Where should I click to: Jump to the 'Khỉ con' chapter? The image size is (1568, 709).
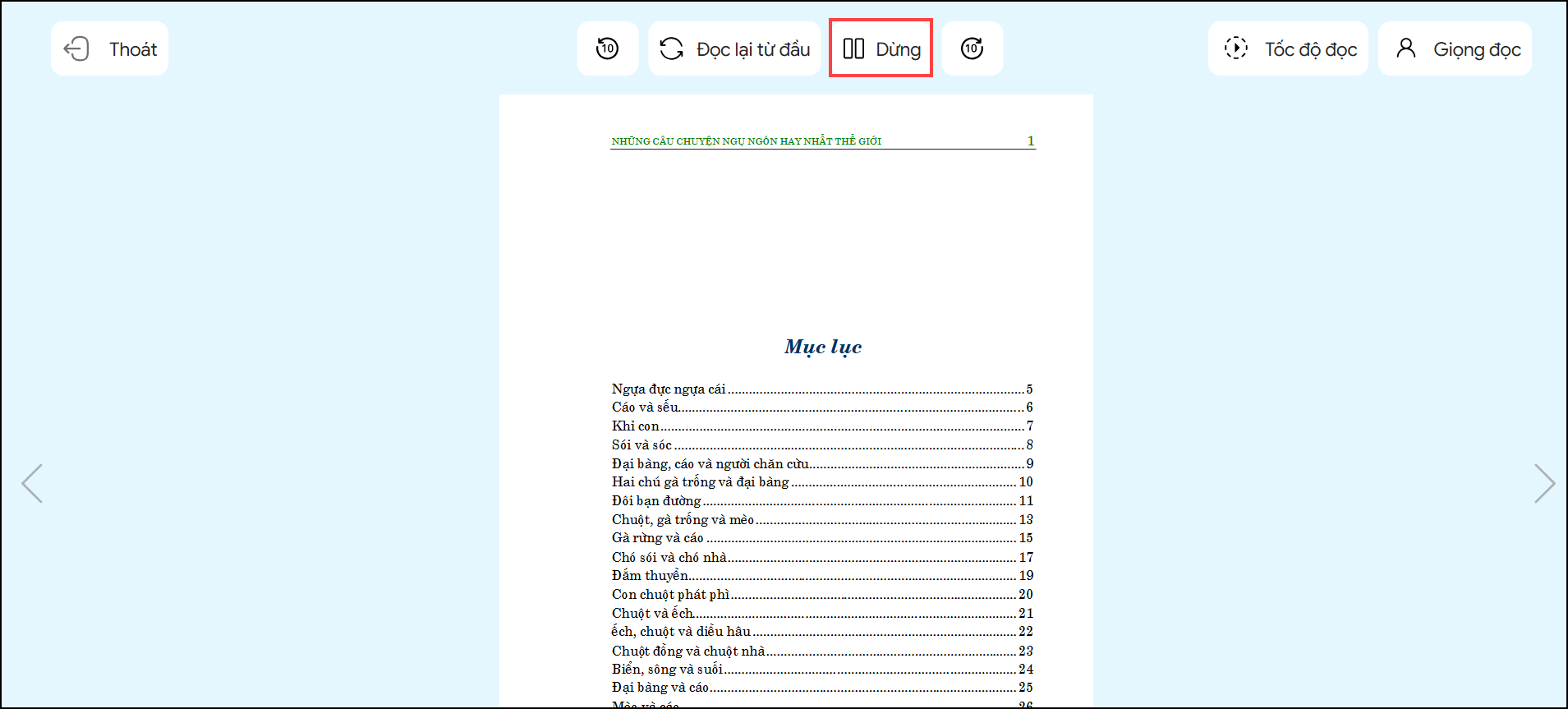pyautogui.click(x=636, y=426)
